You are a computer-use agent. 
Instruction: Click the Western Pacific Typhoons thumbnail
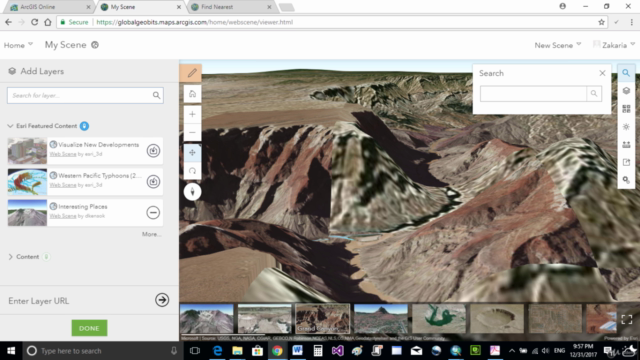[27, 182]
